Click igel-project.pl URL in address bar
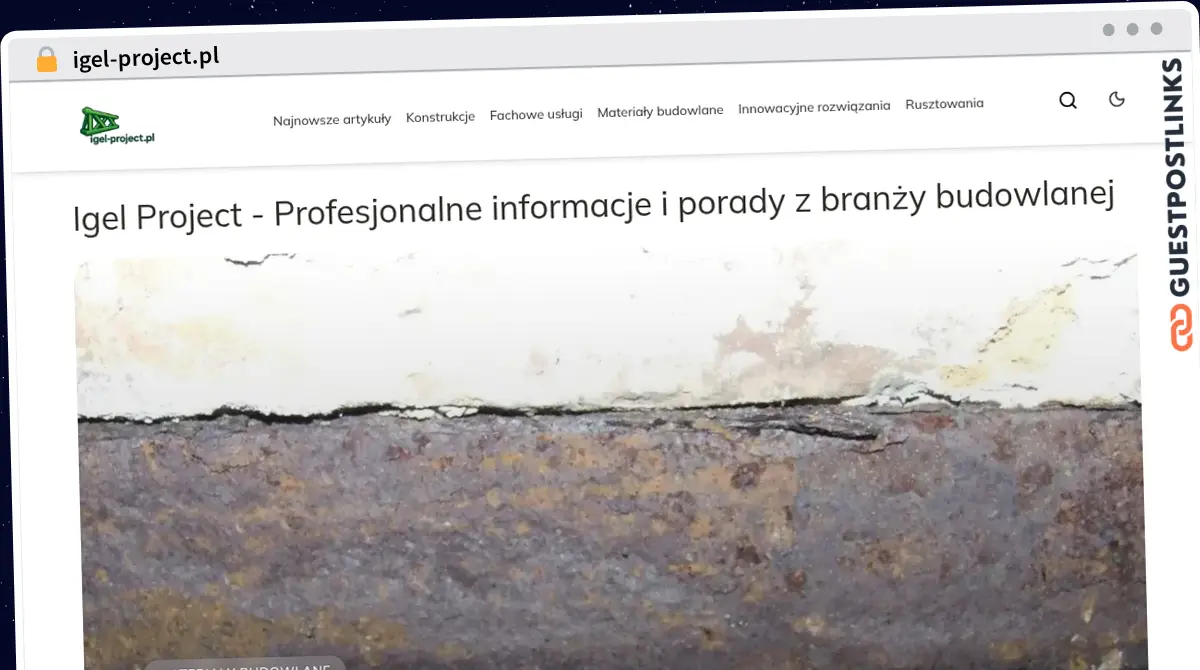The image size is (1200, 670). pos(146,58)
